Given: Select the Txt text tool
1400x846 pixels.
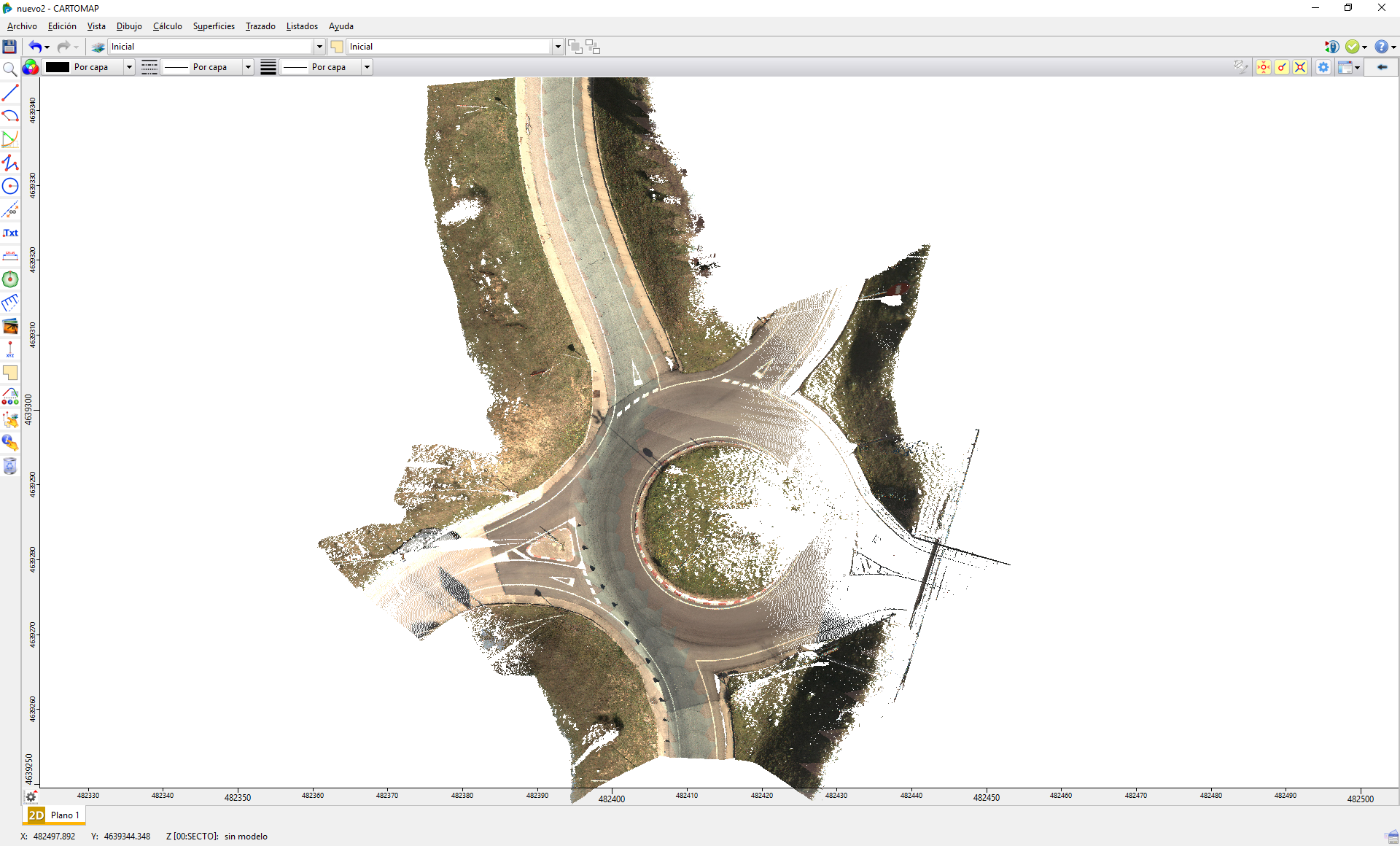Looking at the screenshot, I should [x=10, y=233].
